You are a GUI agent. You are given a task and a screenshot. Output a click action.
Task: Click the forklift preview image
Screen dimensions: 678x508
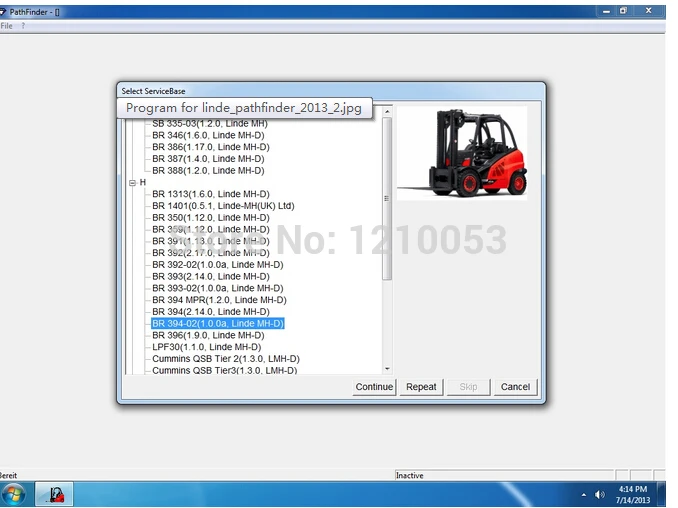point(462,153)
